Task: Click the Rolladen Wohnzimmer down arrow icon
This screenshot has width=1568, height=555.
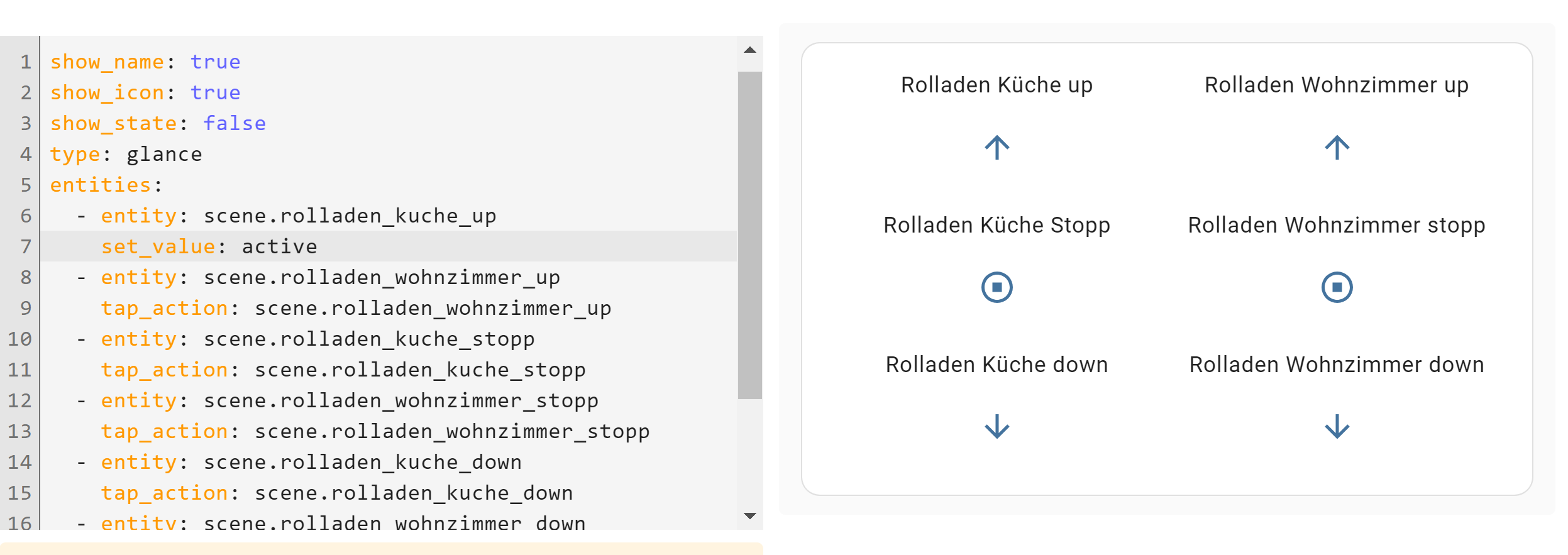Action: tap(1337, 426)
